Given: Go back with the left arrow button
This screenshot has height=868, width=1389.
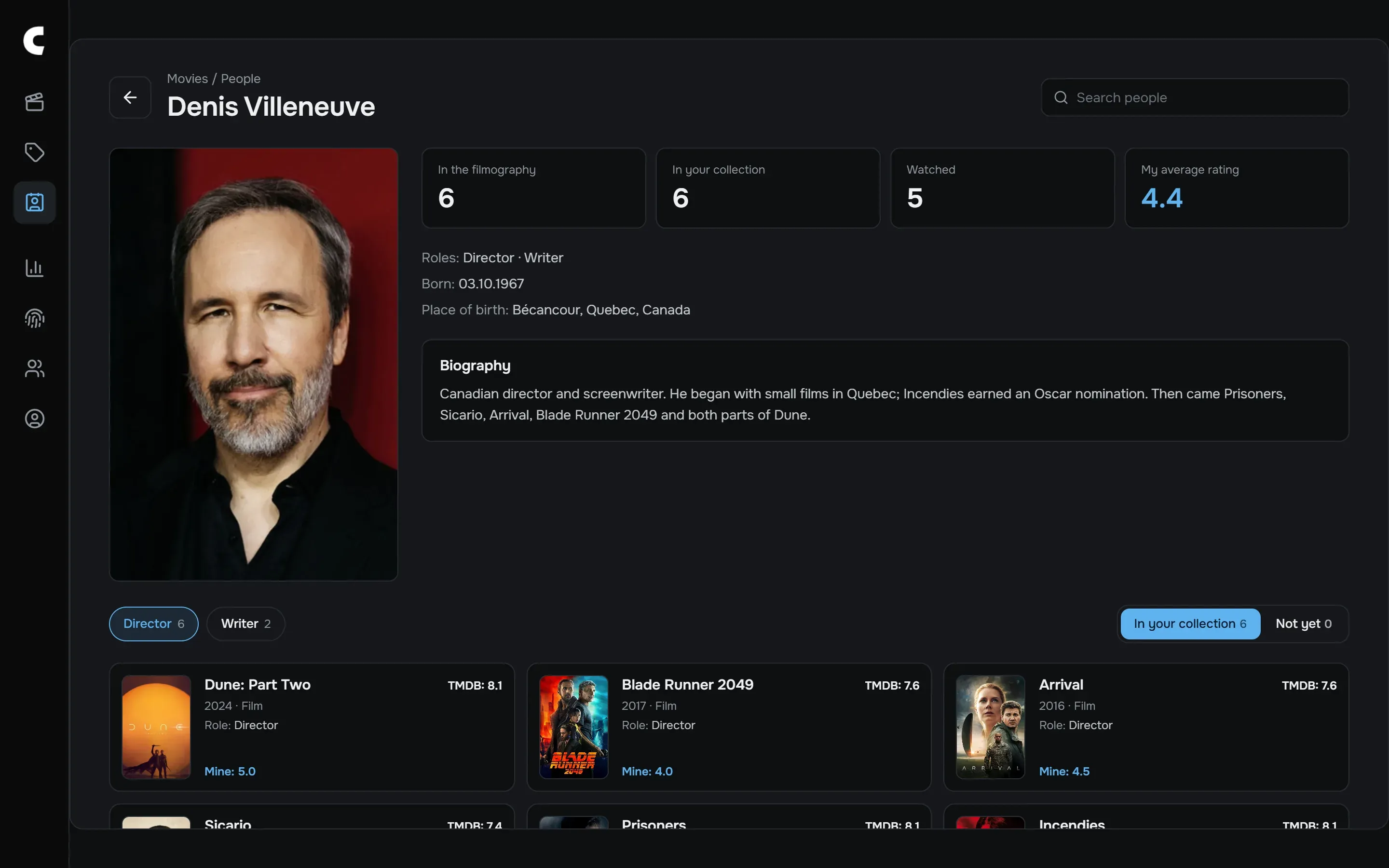Looking at the screenshot, I should tap(130, 97).
